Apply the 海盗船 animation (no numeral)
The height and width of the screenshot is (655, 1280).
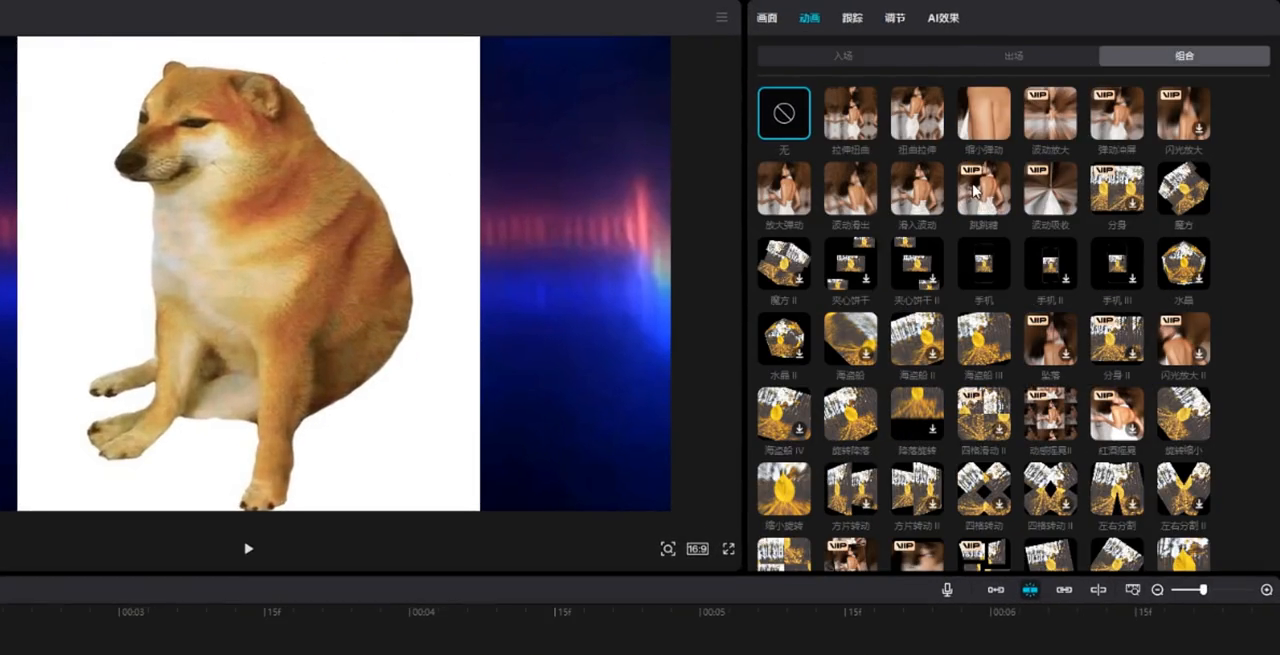coord(851,338)
